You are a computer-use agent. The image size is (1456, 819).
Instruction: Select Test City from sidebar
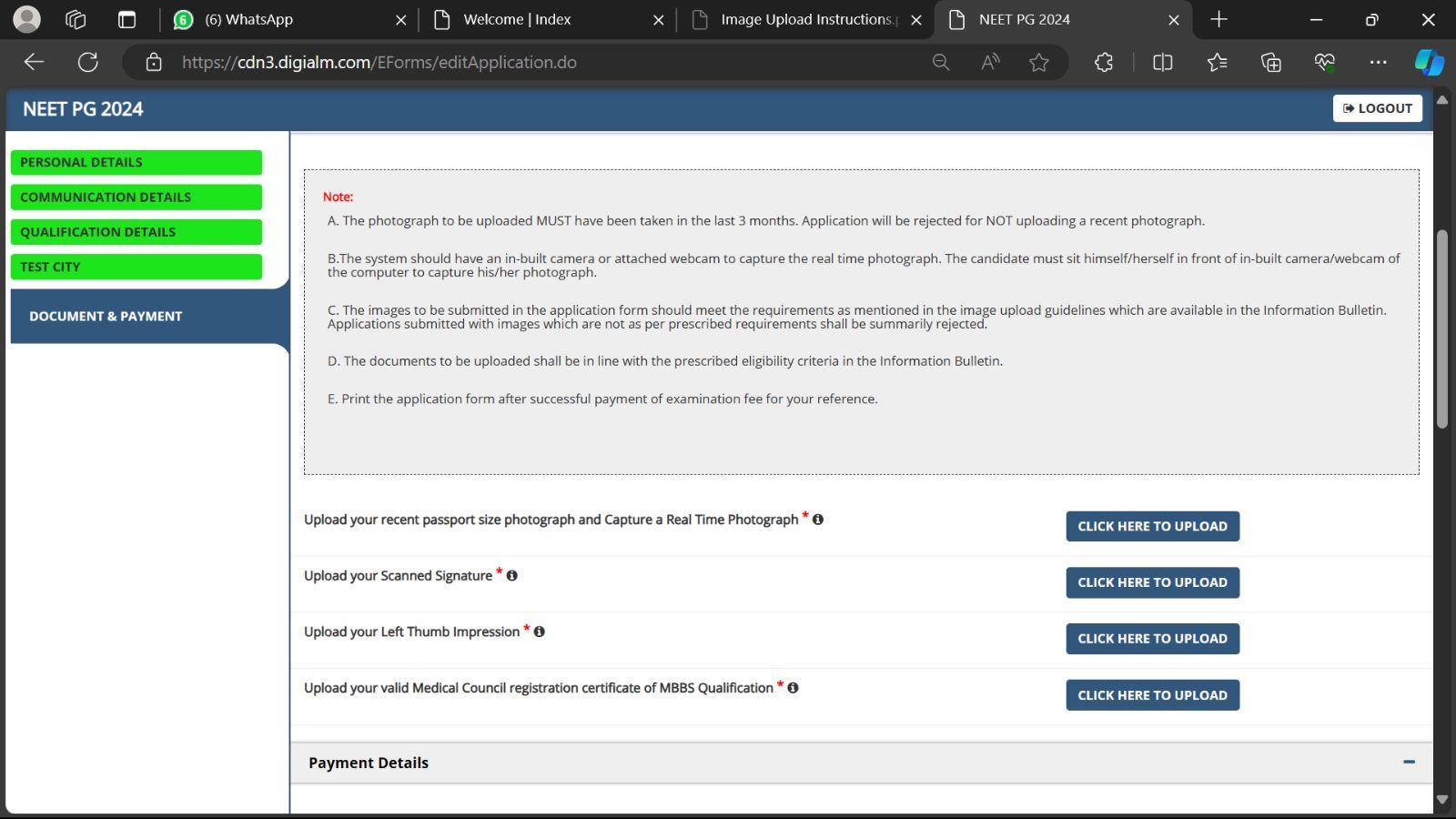(136, 267)
